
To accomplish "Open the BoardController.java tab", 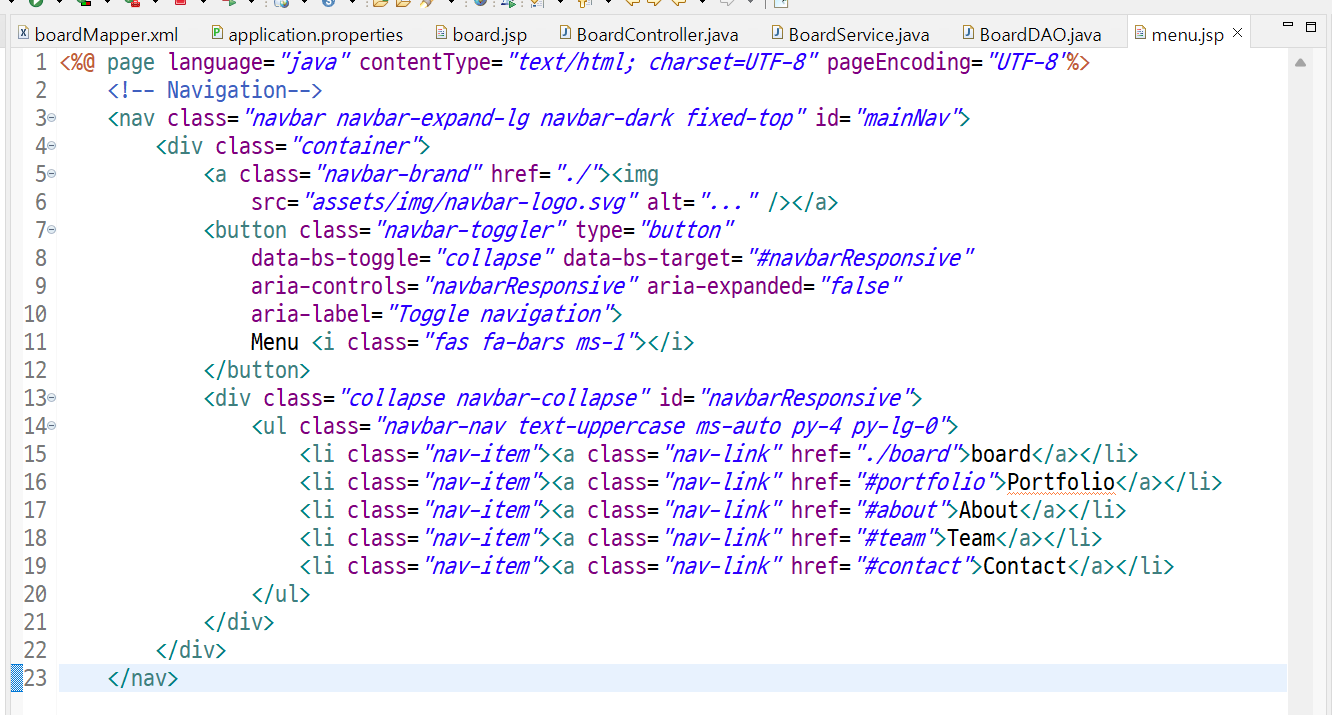I will click(658, 35).
